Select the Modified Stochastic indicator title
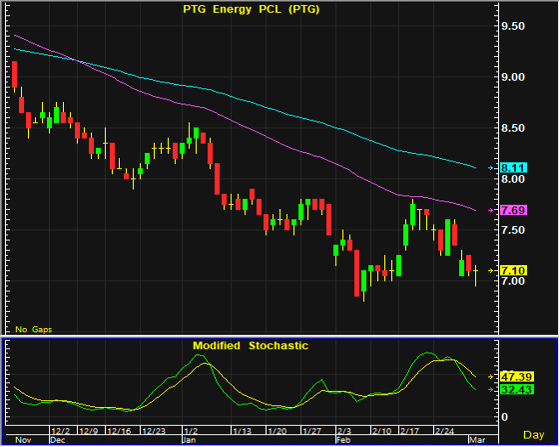 tap(250, 346)
